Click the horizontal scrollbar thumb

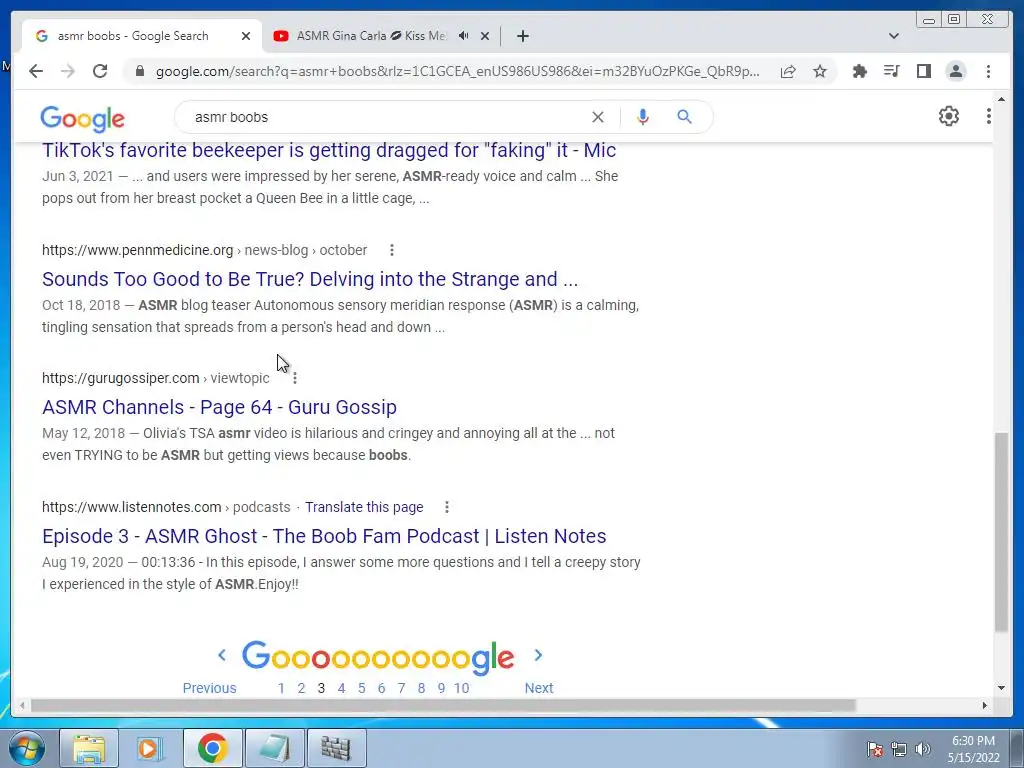(x=443, y=705)
